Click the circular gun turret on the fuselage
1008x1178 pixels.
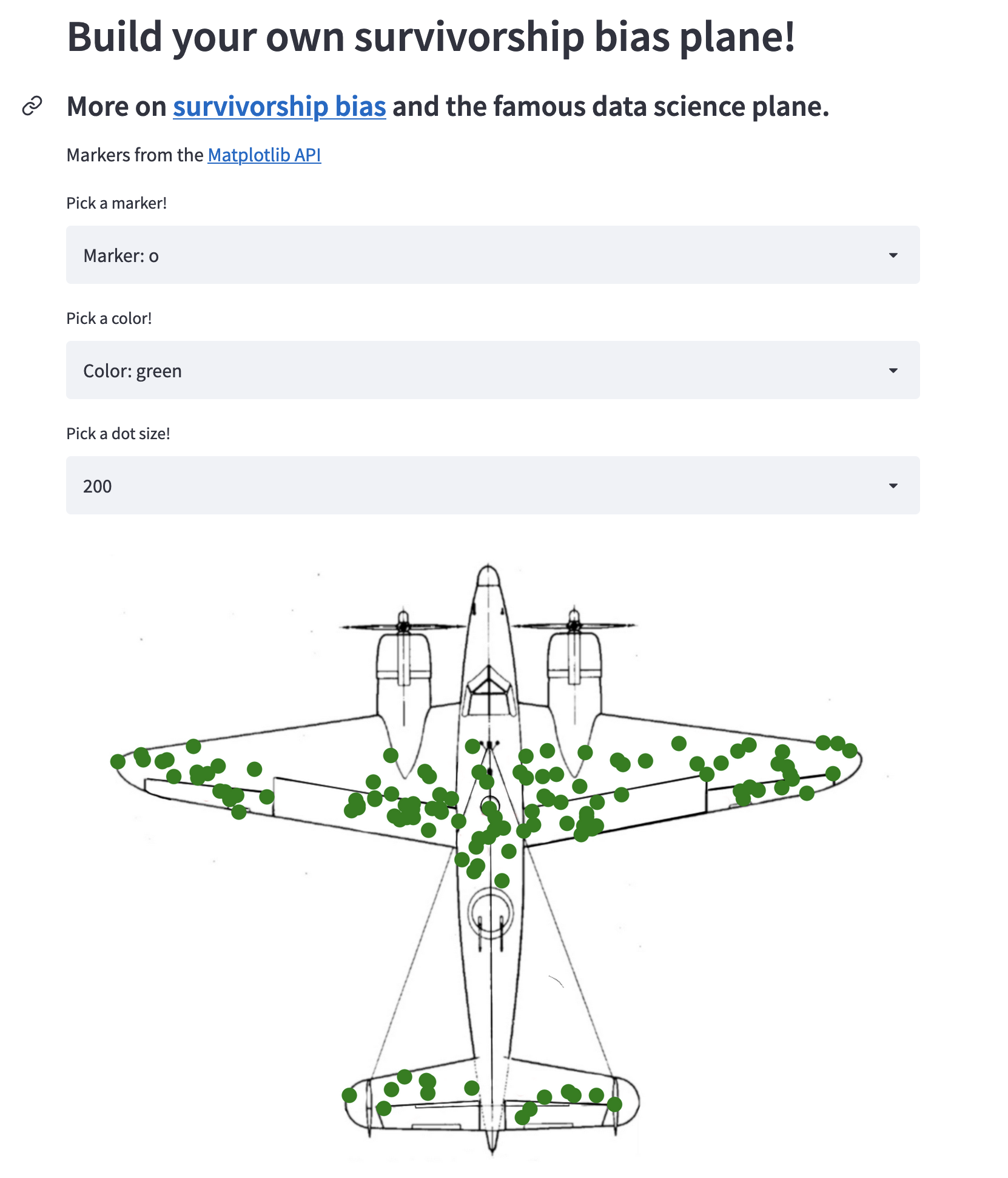491,912
